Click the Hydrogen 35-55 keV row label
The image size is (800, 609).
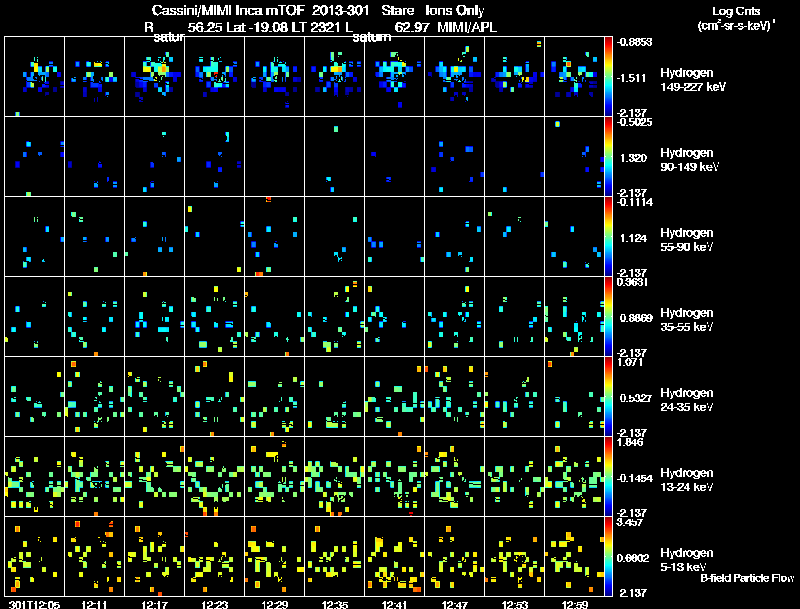point(686,320)
